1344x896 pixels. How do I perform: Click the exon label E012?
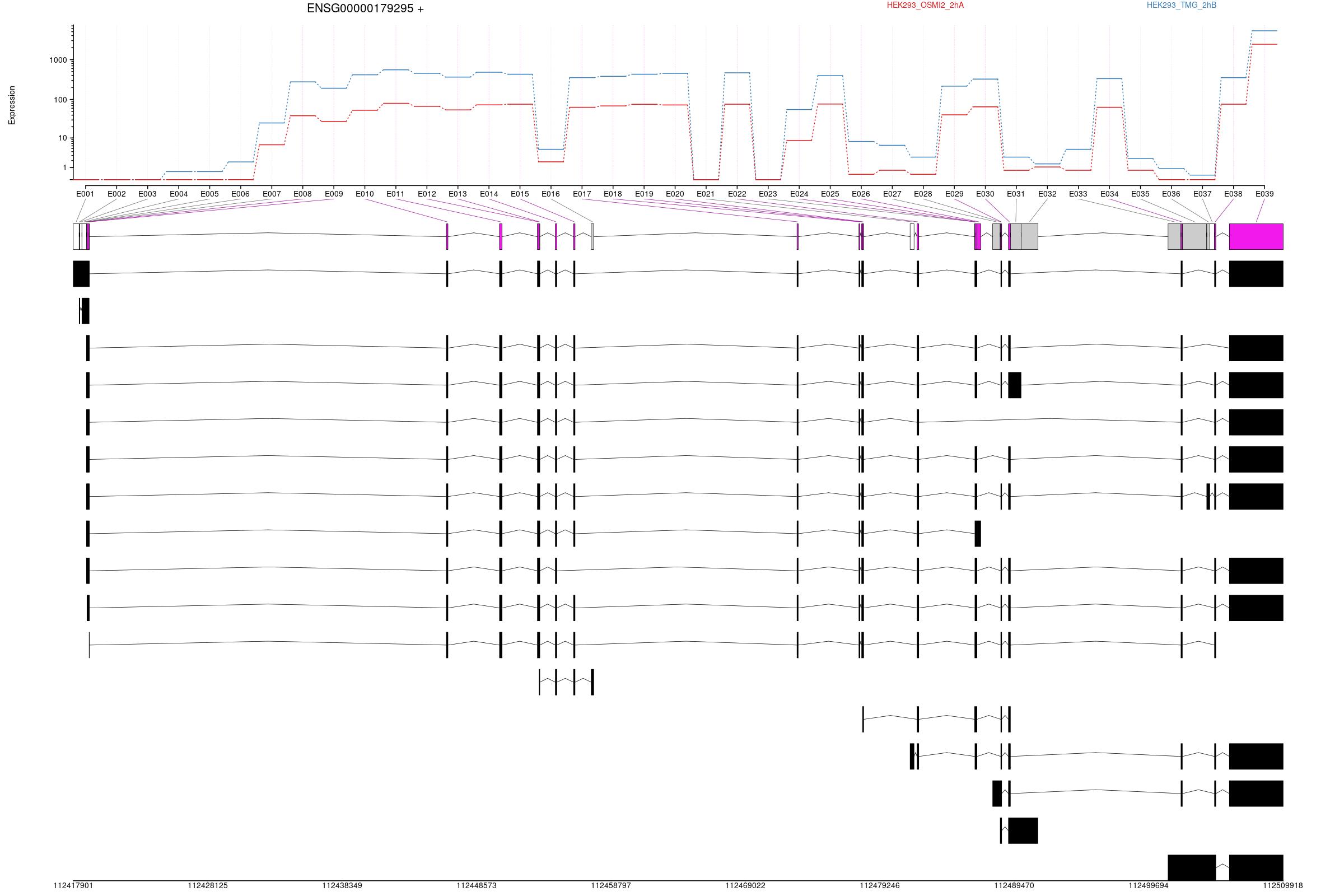coord(427,194)
